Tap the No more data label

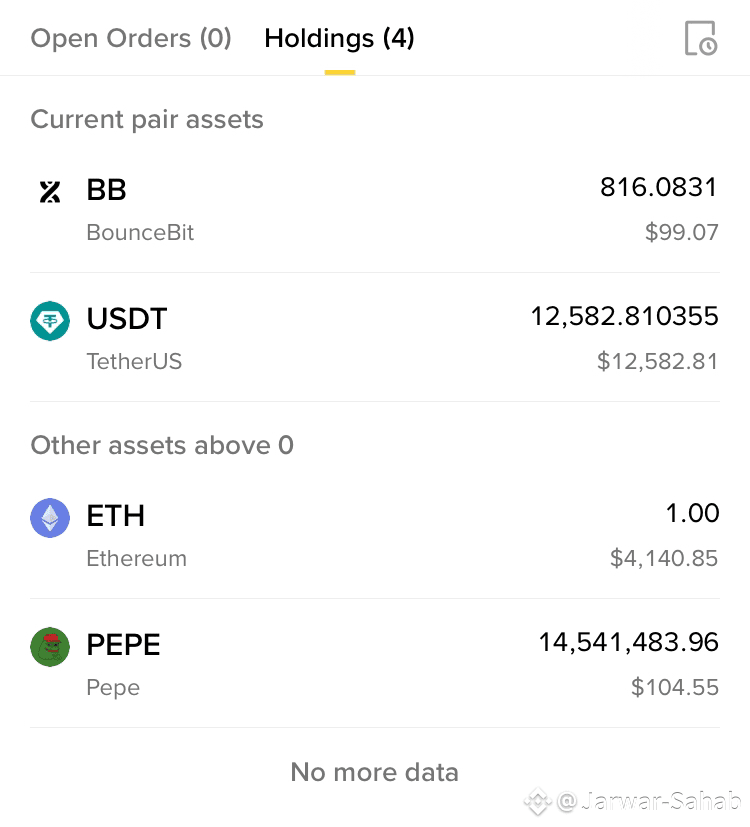pos(375,772)
